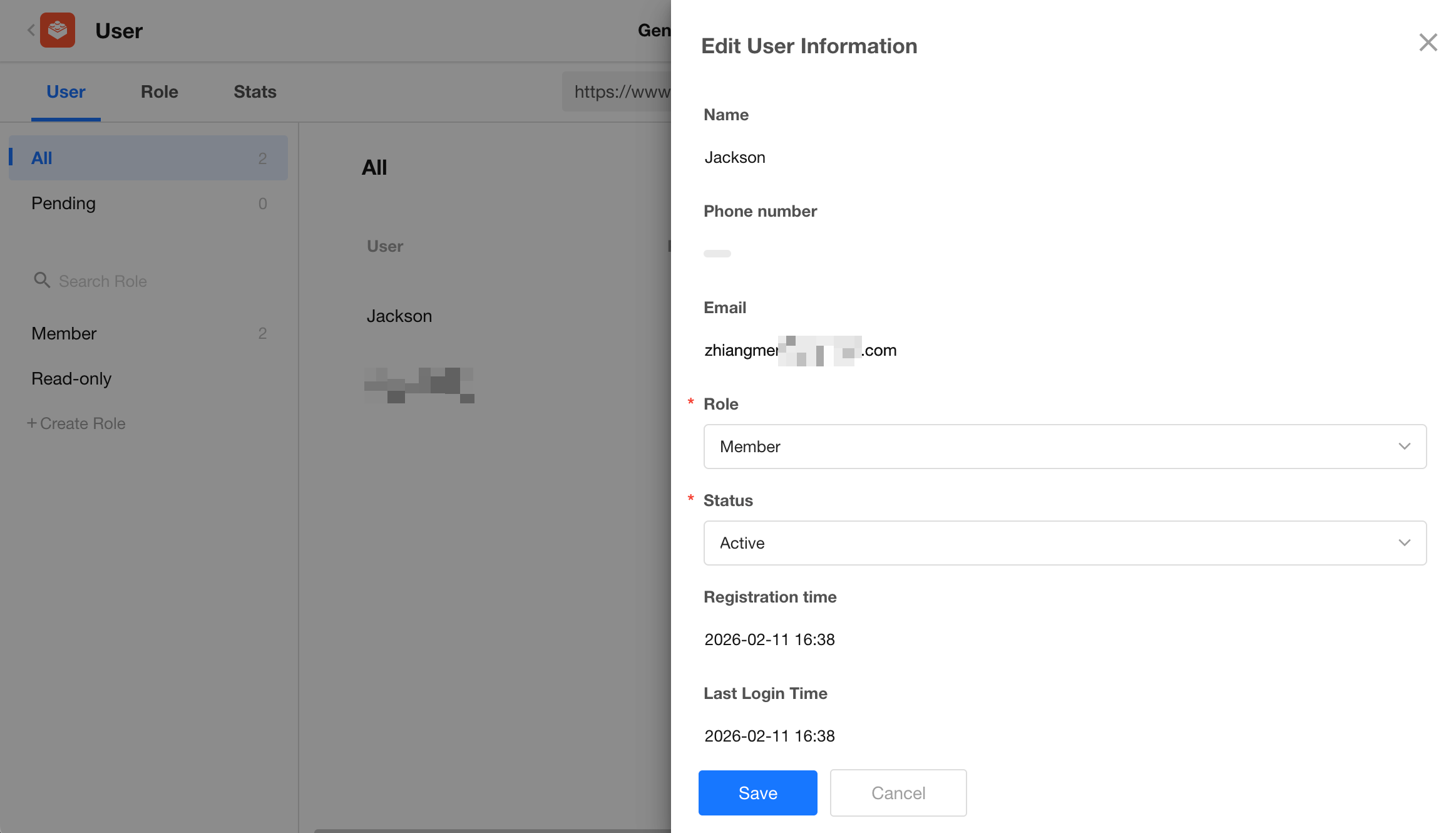Close the Edit User Information panel
Image resolution: width=1456 pixels, height=833 pixels.
pos(1428,43)
